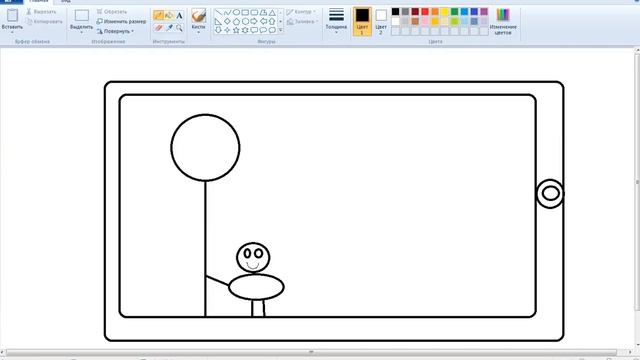This screenshot has height=360, width=640.
Task: Switch to the Home (Главная) tab
Action: click(x=39, y=2)
